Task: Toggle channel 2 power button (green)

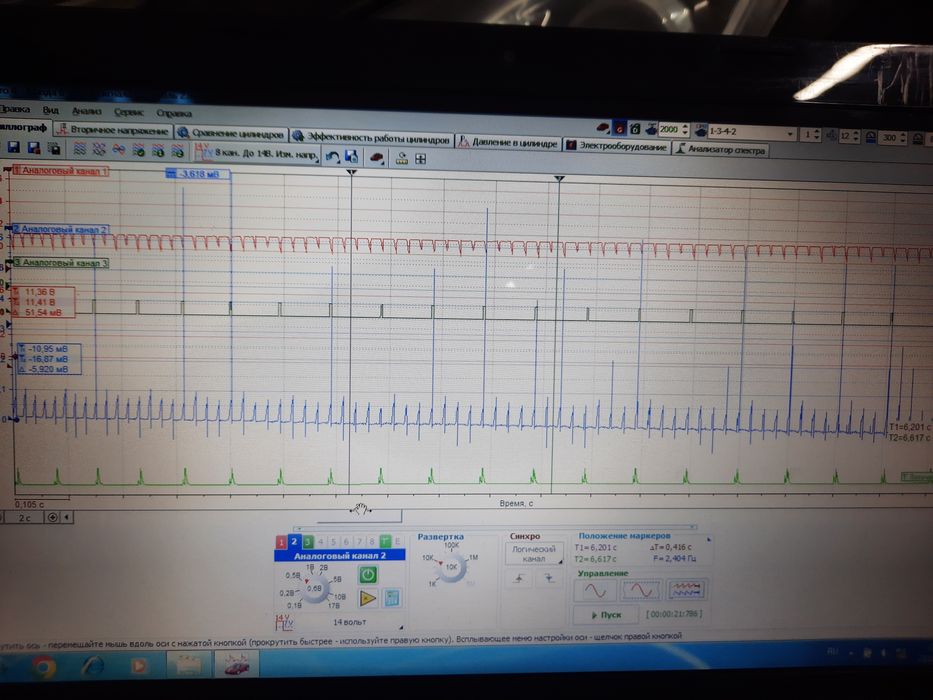Action: (368, 574)
